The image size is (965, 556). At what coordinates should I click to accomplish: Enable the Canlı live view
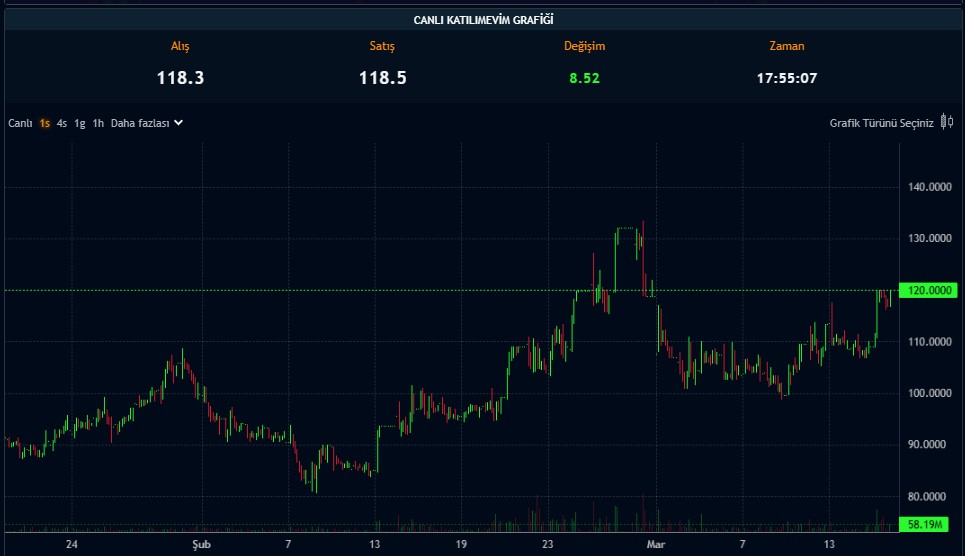pyautogui.click(x=21, y=123)
